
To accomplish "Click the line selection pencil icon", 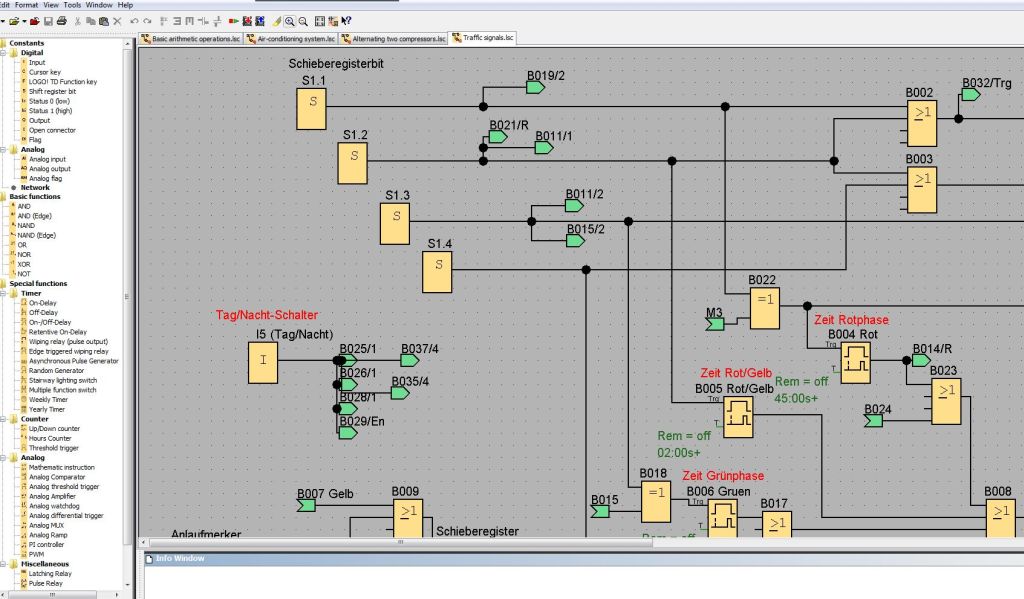I will tap(277, 22).
